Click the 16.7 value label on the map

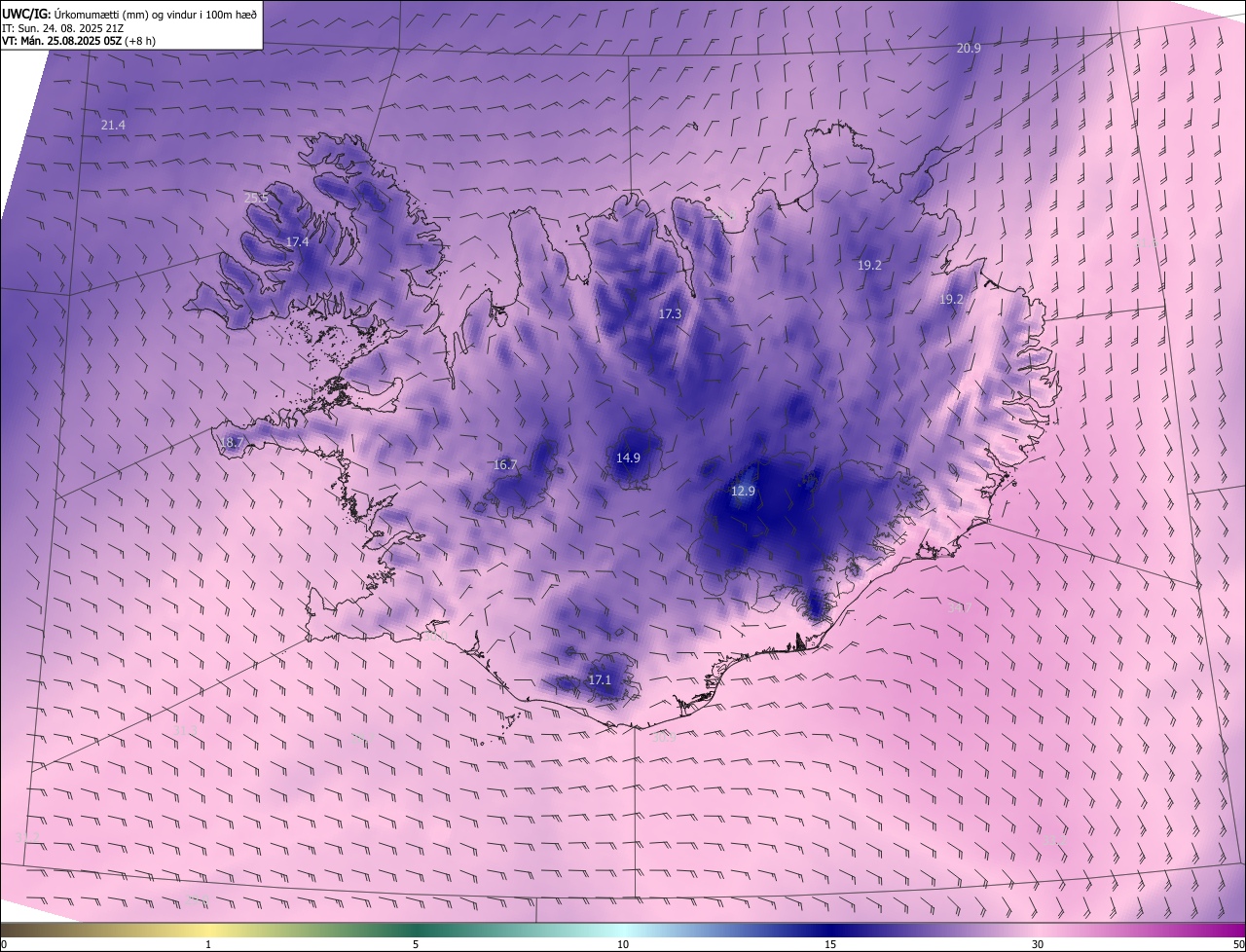[x=505, y=465]
